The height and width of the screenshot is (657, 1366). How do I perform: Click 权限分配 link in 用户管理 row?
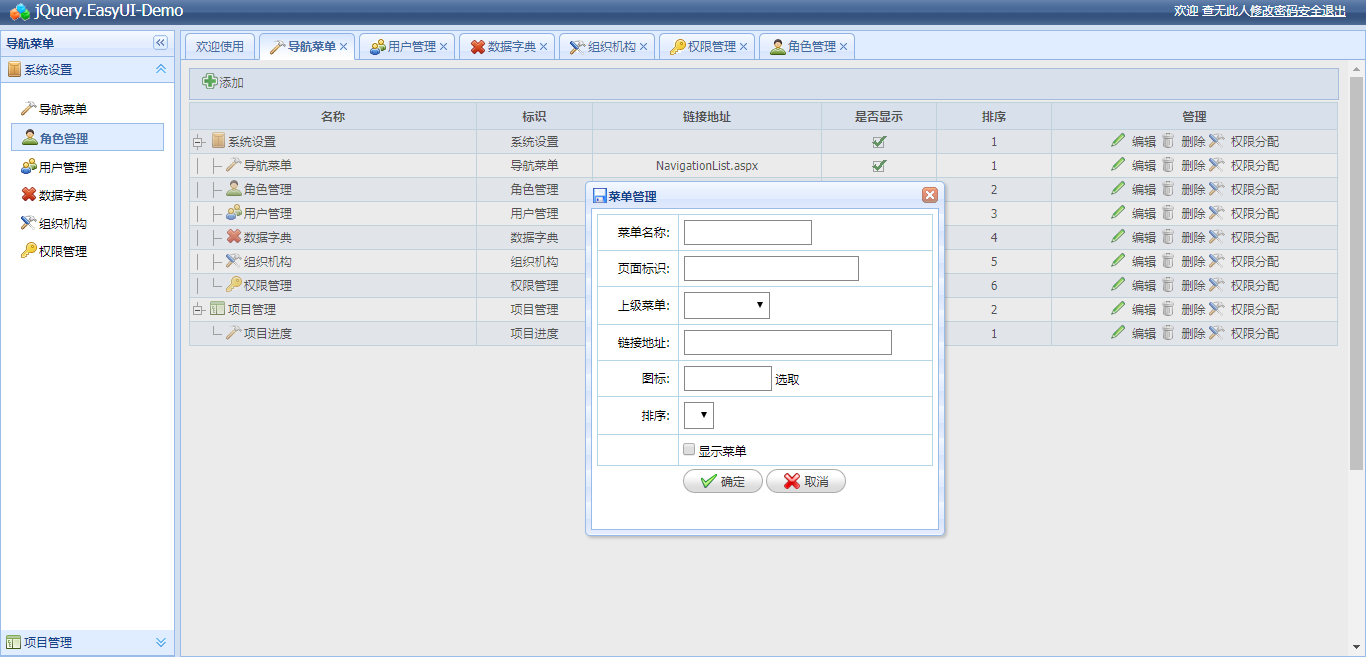pos(1255,213)
